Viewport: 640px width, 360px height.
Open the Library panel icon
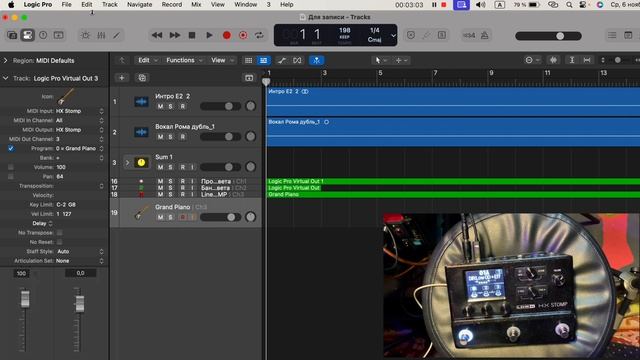click(x=12, y=36)
